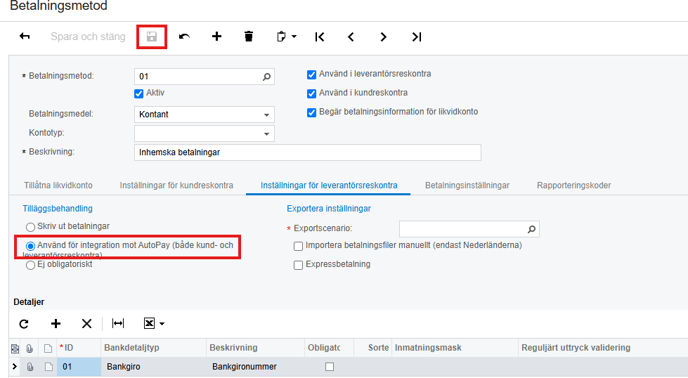Select the ID cell with 01
This screenshot has width=688, height=378.
pos(79,367)
